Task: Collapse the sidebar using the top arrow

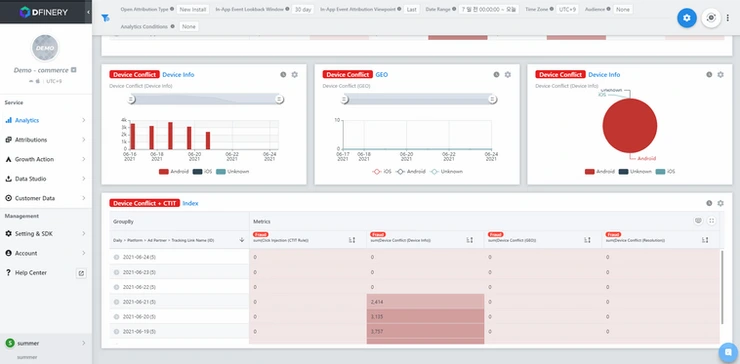Action: click(88, 12)
